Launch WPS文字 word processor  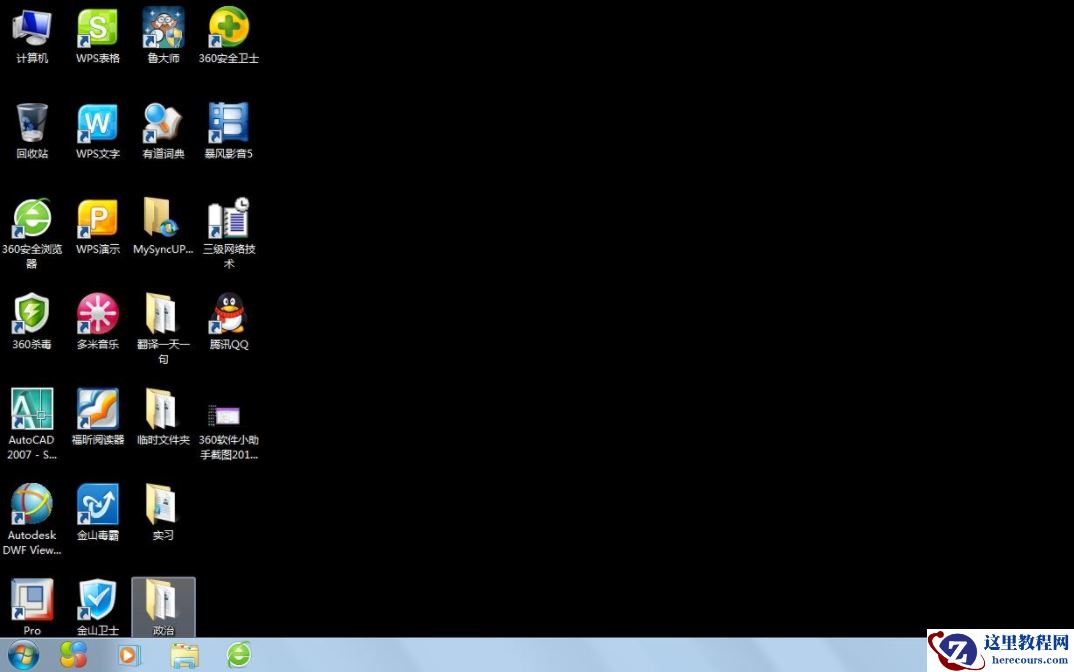pyautogui.click(x=97, y=123)
